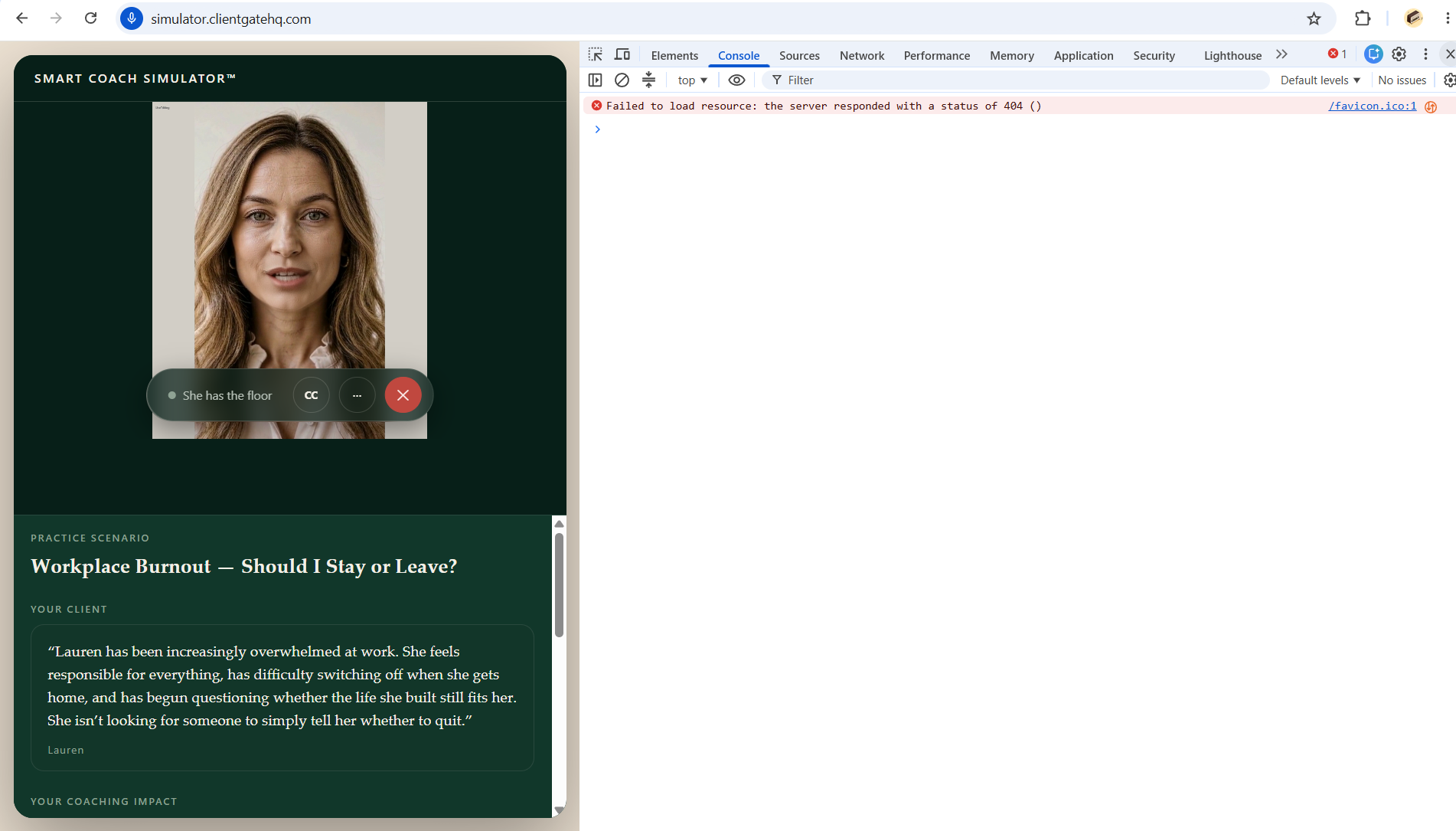Viewport: 1456px width, 831px height.
Task: Open the browser extensions puzzle icon
Action: pyautogui.click(x=1363, y=18)
